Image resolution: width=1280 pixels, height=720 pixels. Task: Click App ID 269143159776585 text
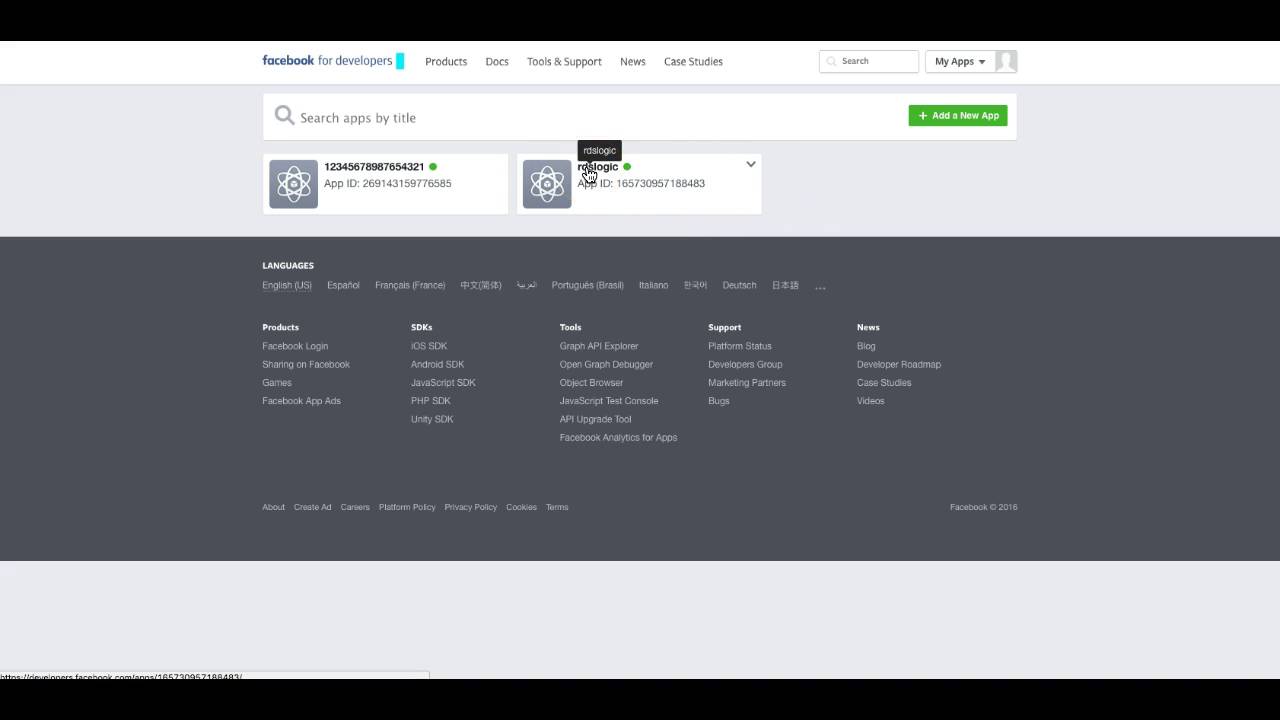tap(387, 184)
